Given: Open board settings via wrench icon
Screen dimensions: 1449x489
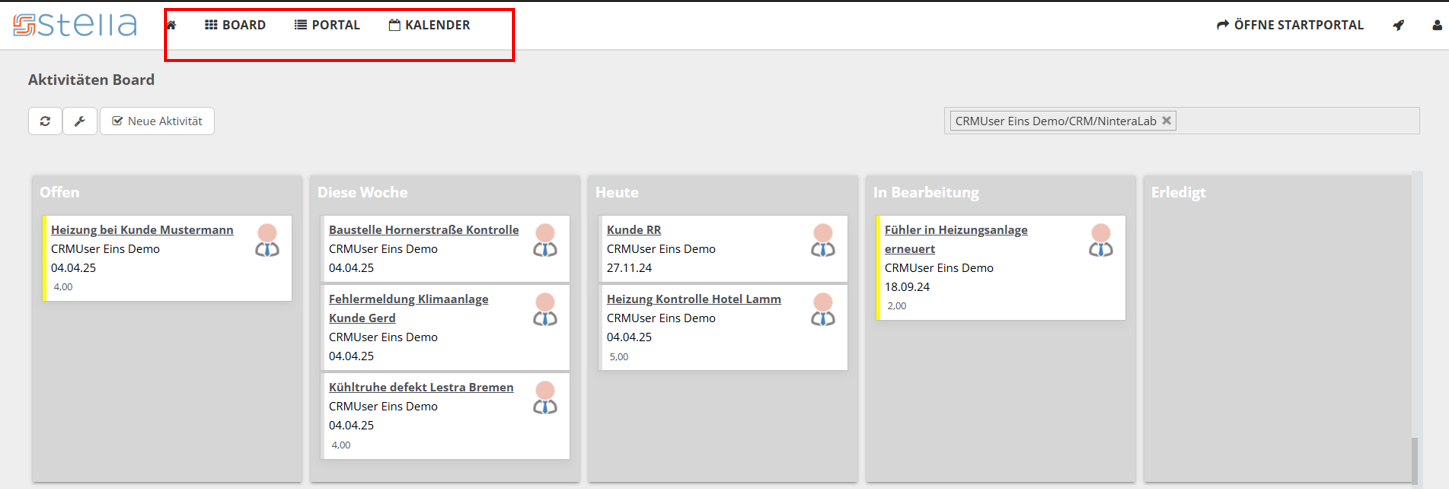Looking at the screenshot, I should click(x=80, y=121).
